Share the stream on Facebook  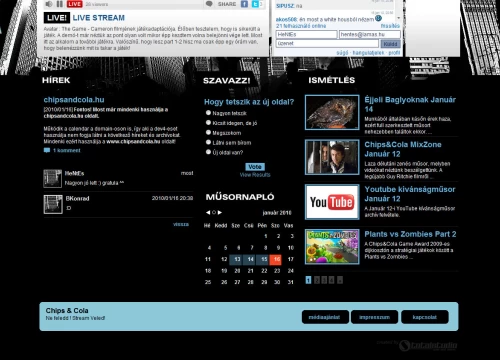244,4
